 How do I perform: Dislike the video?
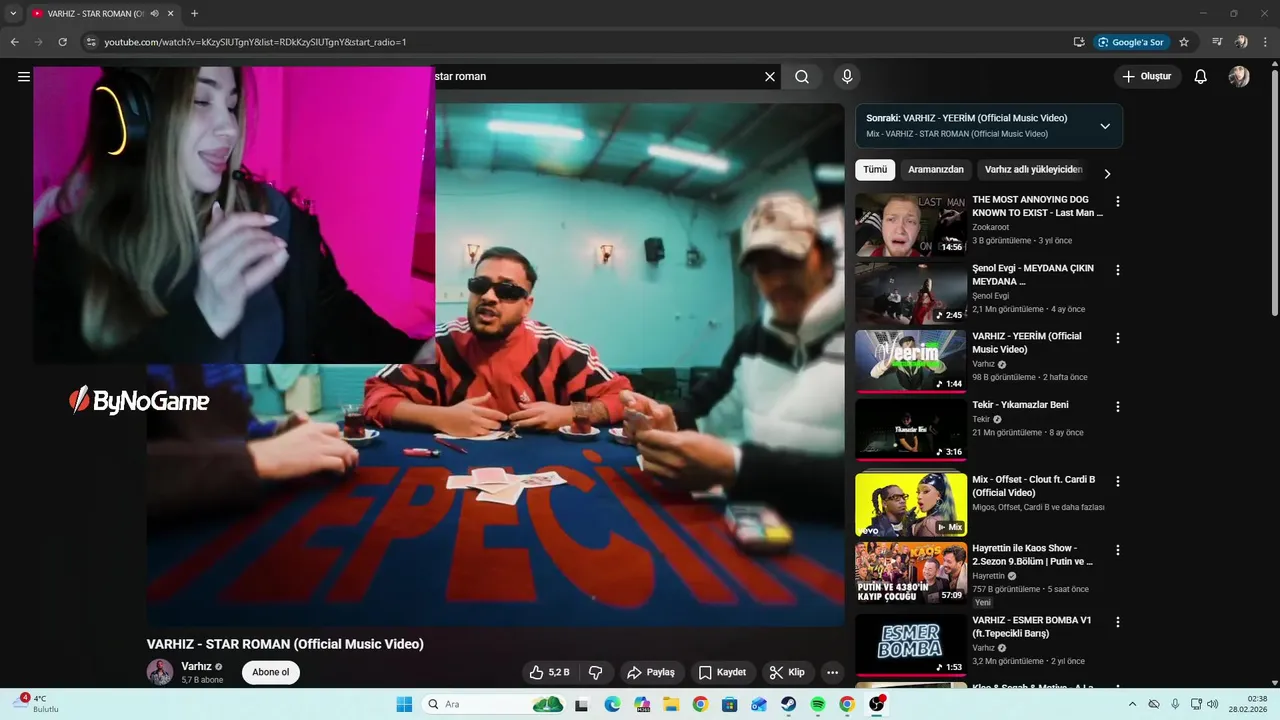pyautogui.click(x=595, y=672)
